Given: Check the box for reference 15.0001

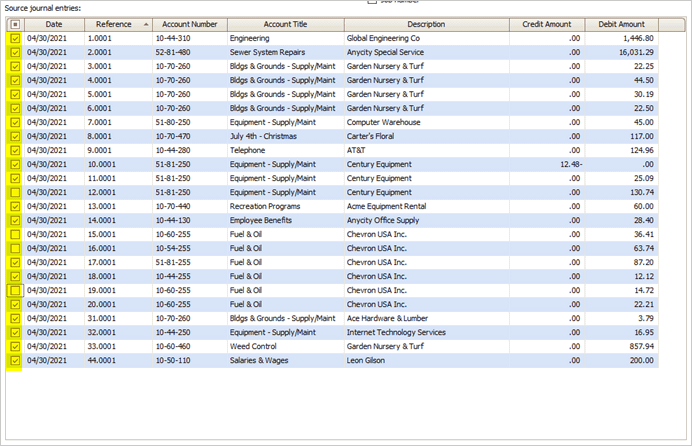Looking at the screenshot, I should [15, 234].
